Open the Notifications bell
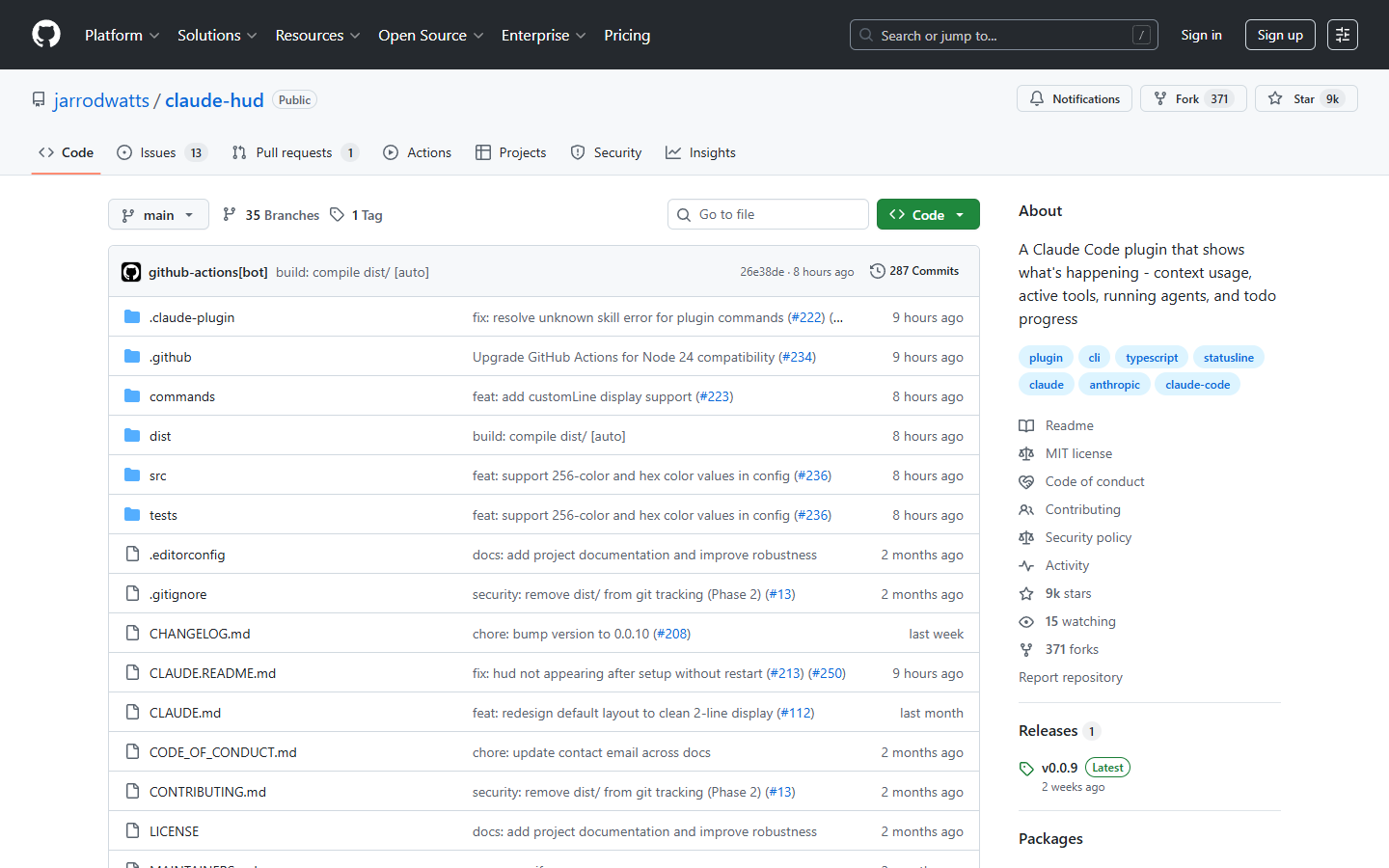 (1037, 98)
